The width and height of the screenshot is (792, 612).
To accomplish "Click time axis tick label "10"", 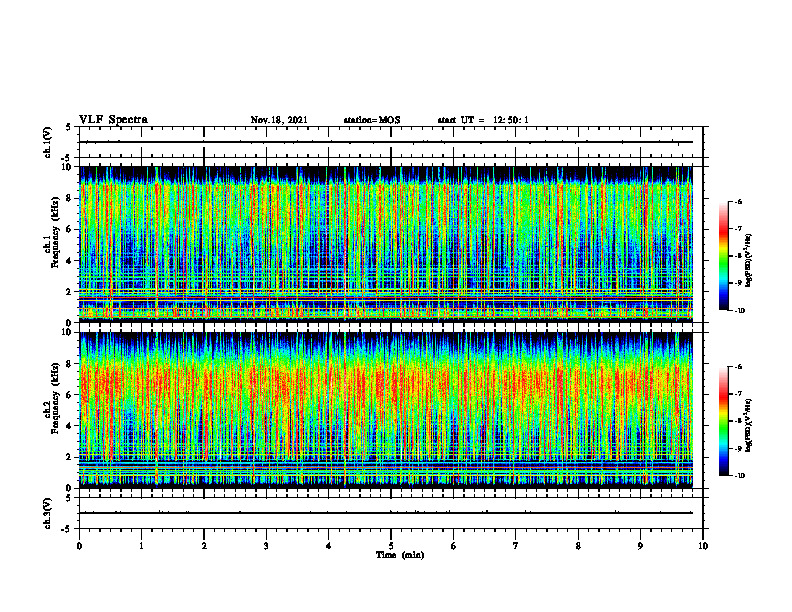I will pos(703,546).
